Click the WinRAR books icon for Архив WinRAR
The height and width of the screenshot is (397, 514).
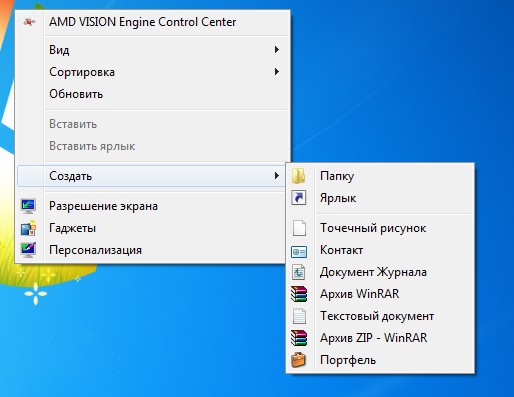click(x=299, y=294)
